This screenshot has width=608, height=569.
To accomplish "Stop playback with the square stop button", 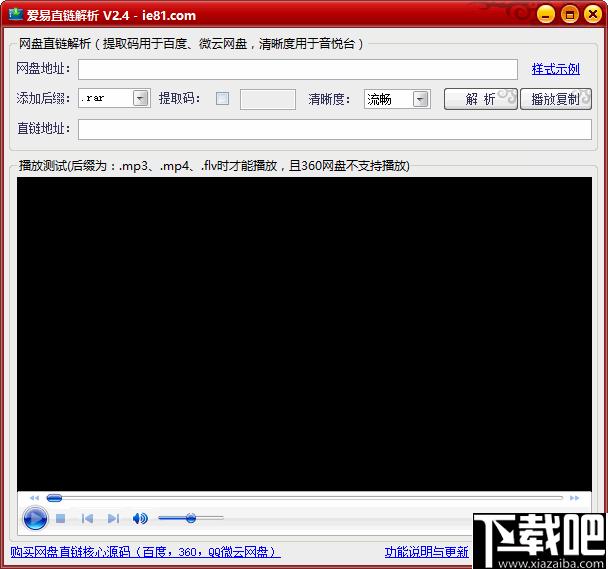I will point(60,519).
